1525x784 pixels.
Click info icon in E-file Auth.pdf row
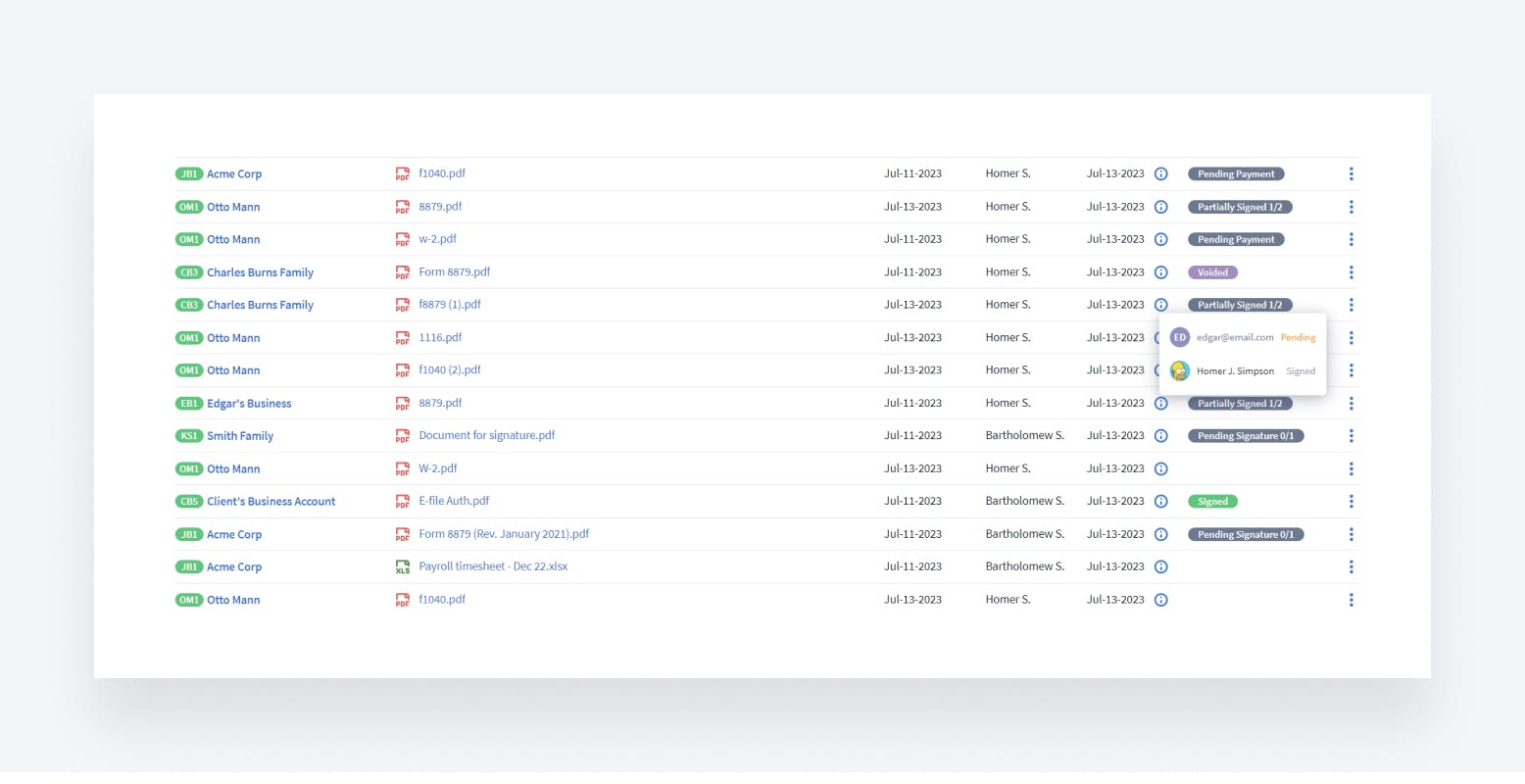coord(1160,502)
